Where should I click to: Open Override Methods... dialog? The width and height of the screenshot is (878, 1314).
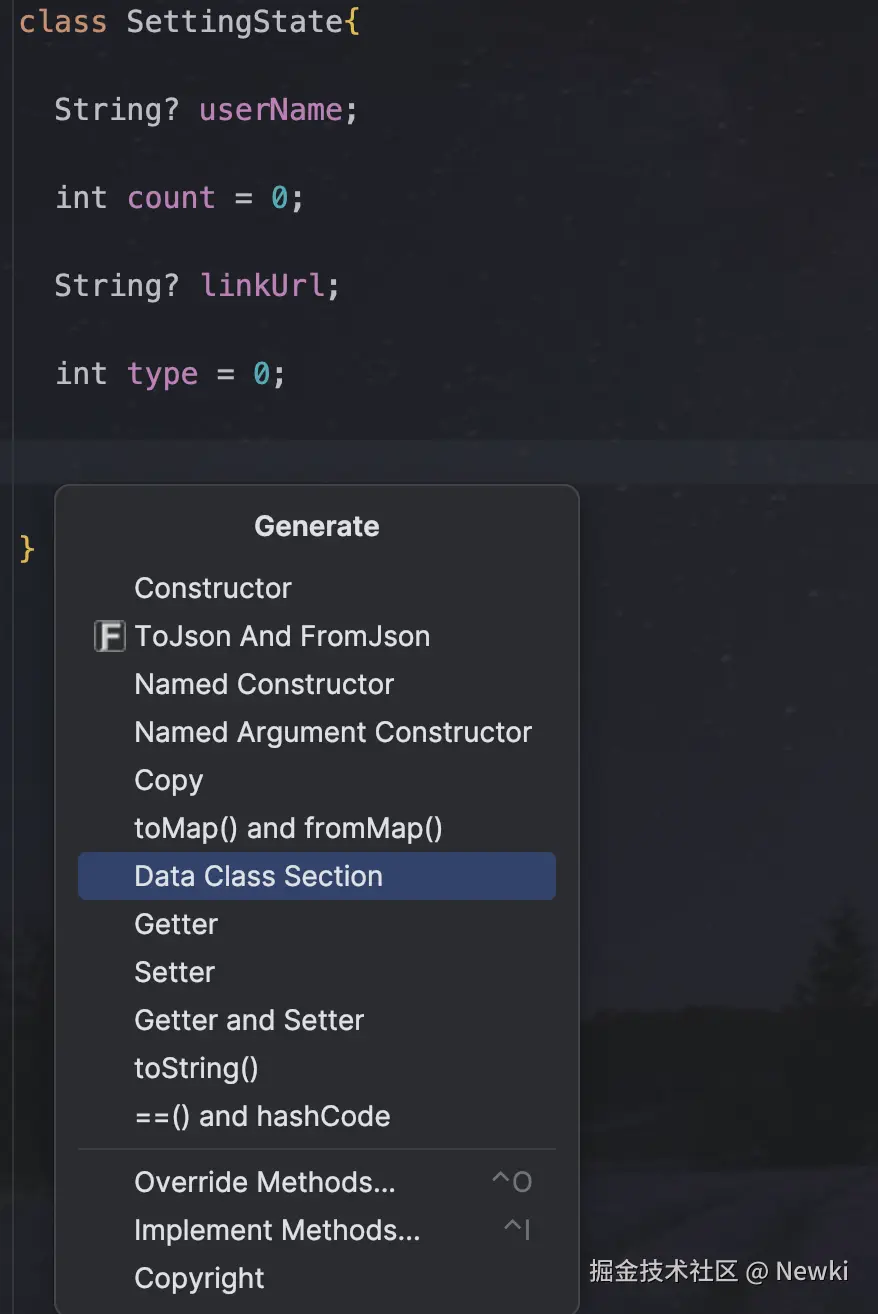tap(265, 1182)
